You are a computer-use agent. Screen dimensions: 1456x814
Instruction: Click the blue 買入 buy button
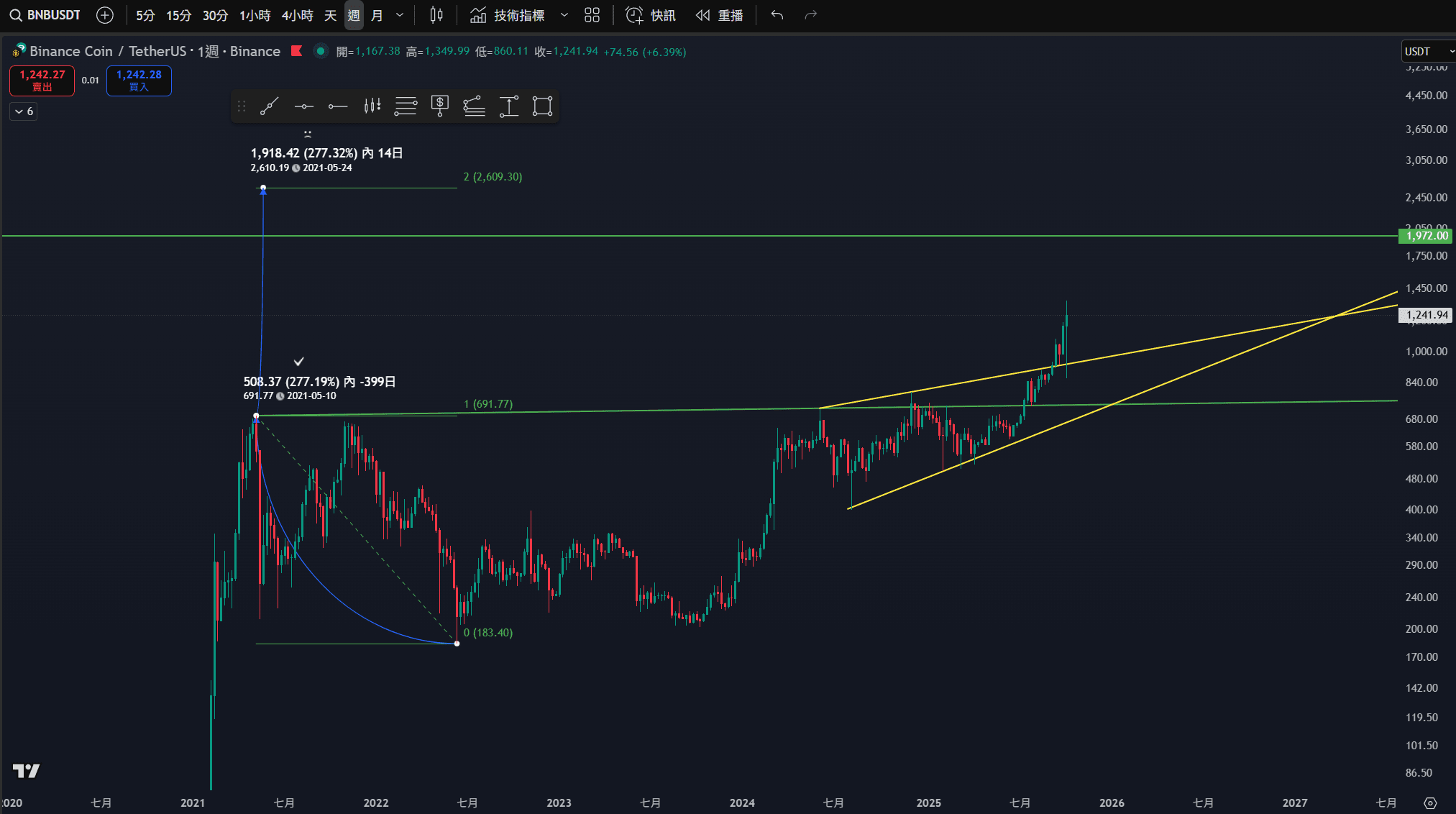[x=139, y=81]
